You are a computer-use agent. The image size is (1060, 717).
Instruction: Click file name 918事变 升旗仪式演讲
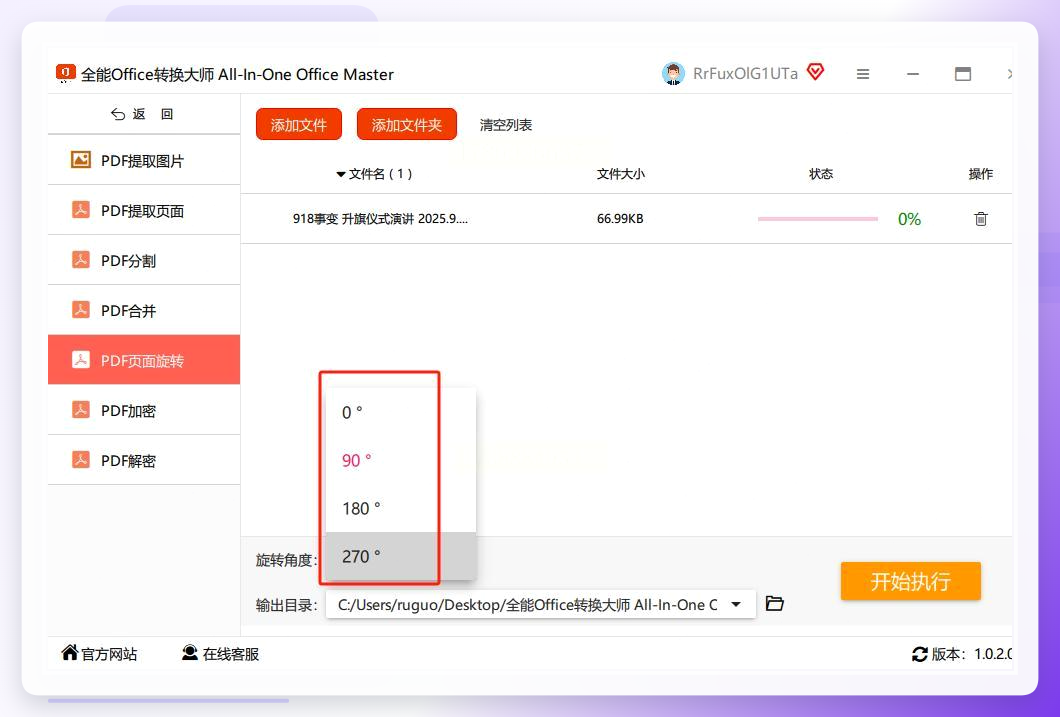[380, 219]
